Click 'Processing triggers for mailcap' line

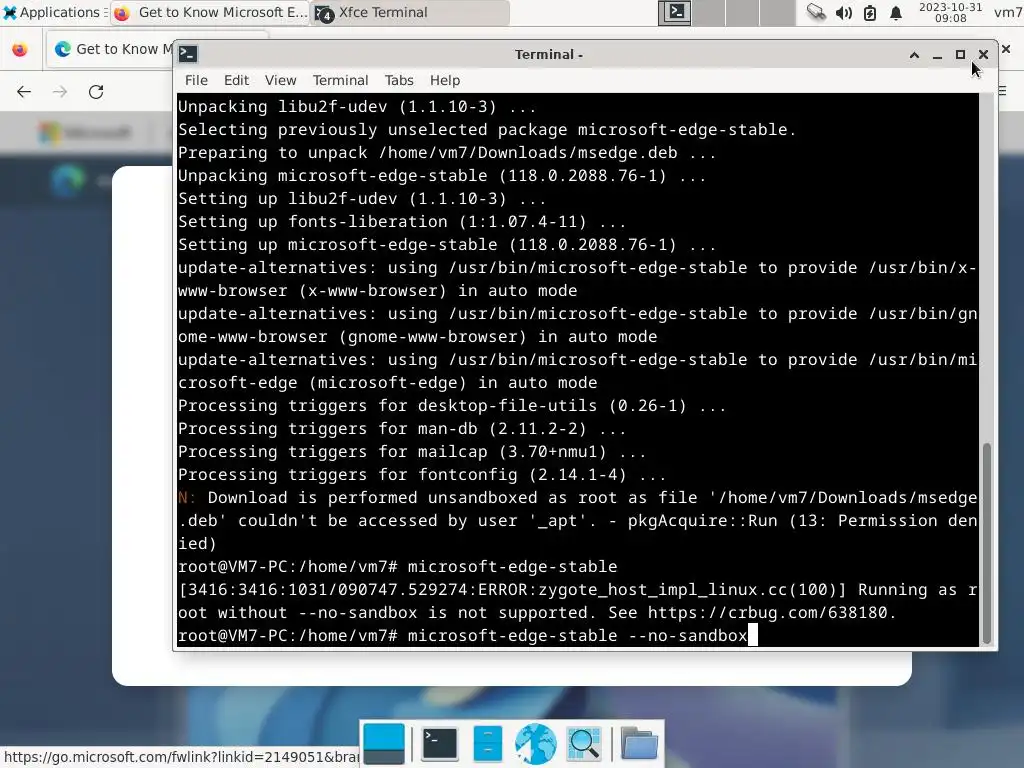point(412,452)
